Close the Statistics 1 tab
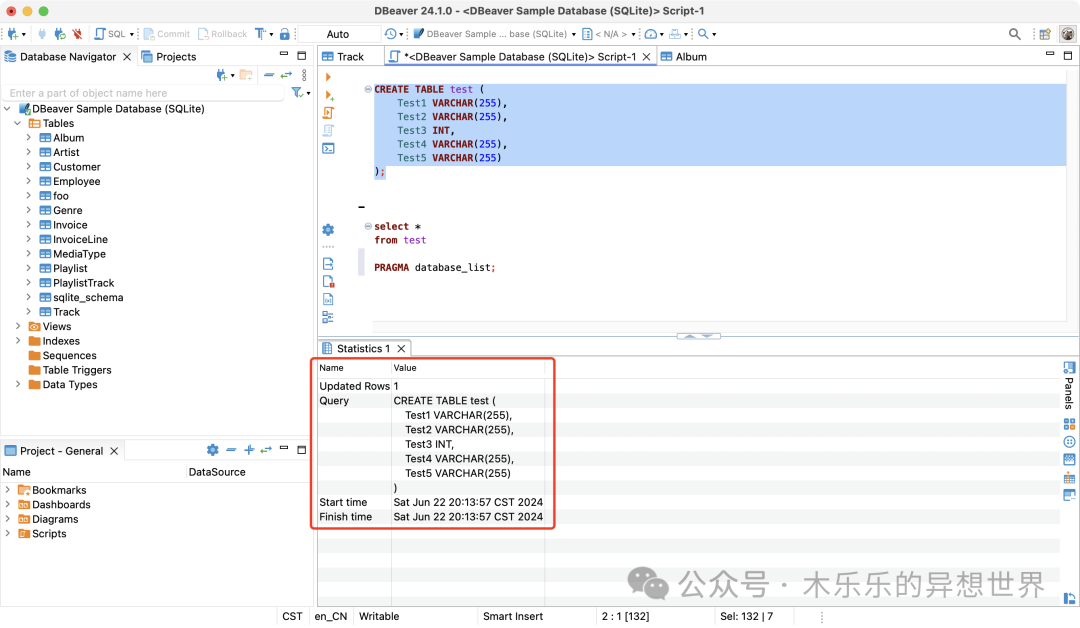The height and width of the screenshot is (628, 1080). (401, 348)
